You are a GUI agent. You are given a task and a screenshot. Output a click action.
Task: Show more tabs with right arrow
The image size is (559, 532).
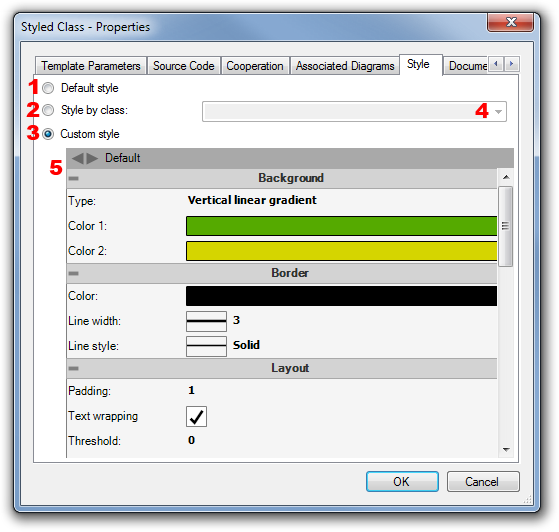coord(512,64)
